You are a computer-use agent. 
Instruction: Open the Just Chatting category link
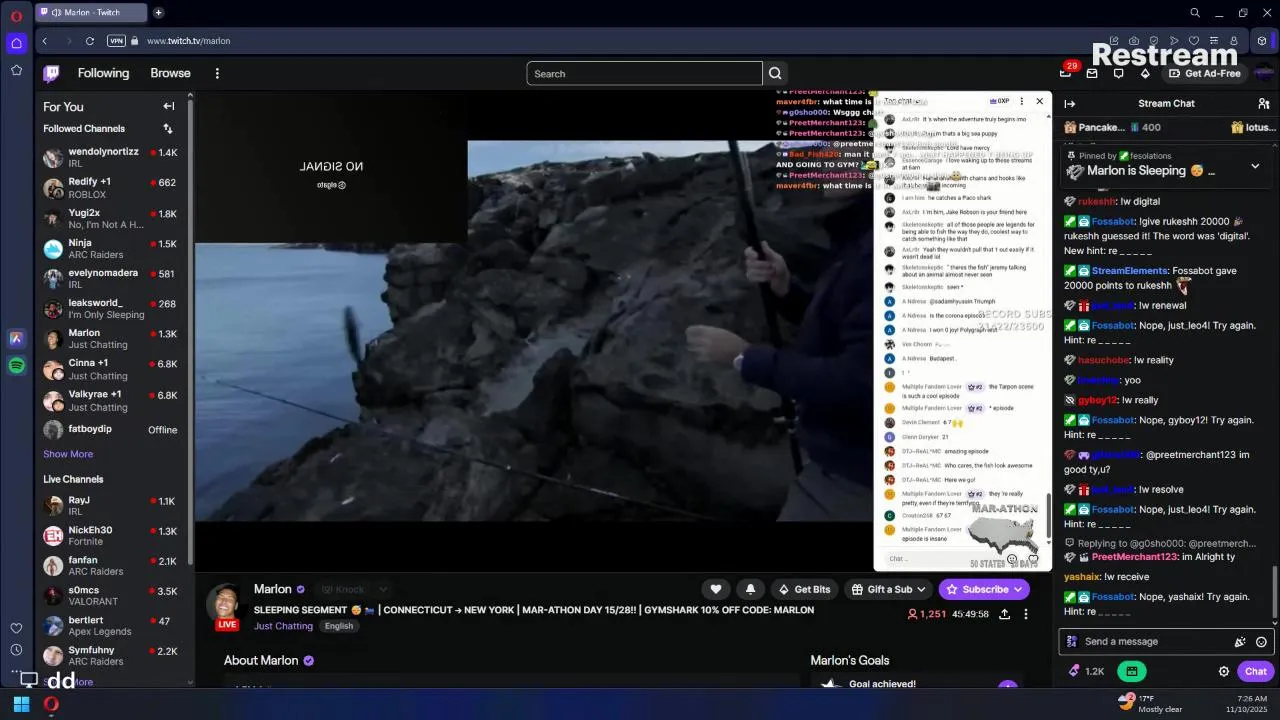tap(283, 626)
